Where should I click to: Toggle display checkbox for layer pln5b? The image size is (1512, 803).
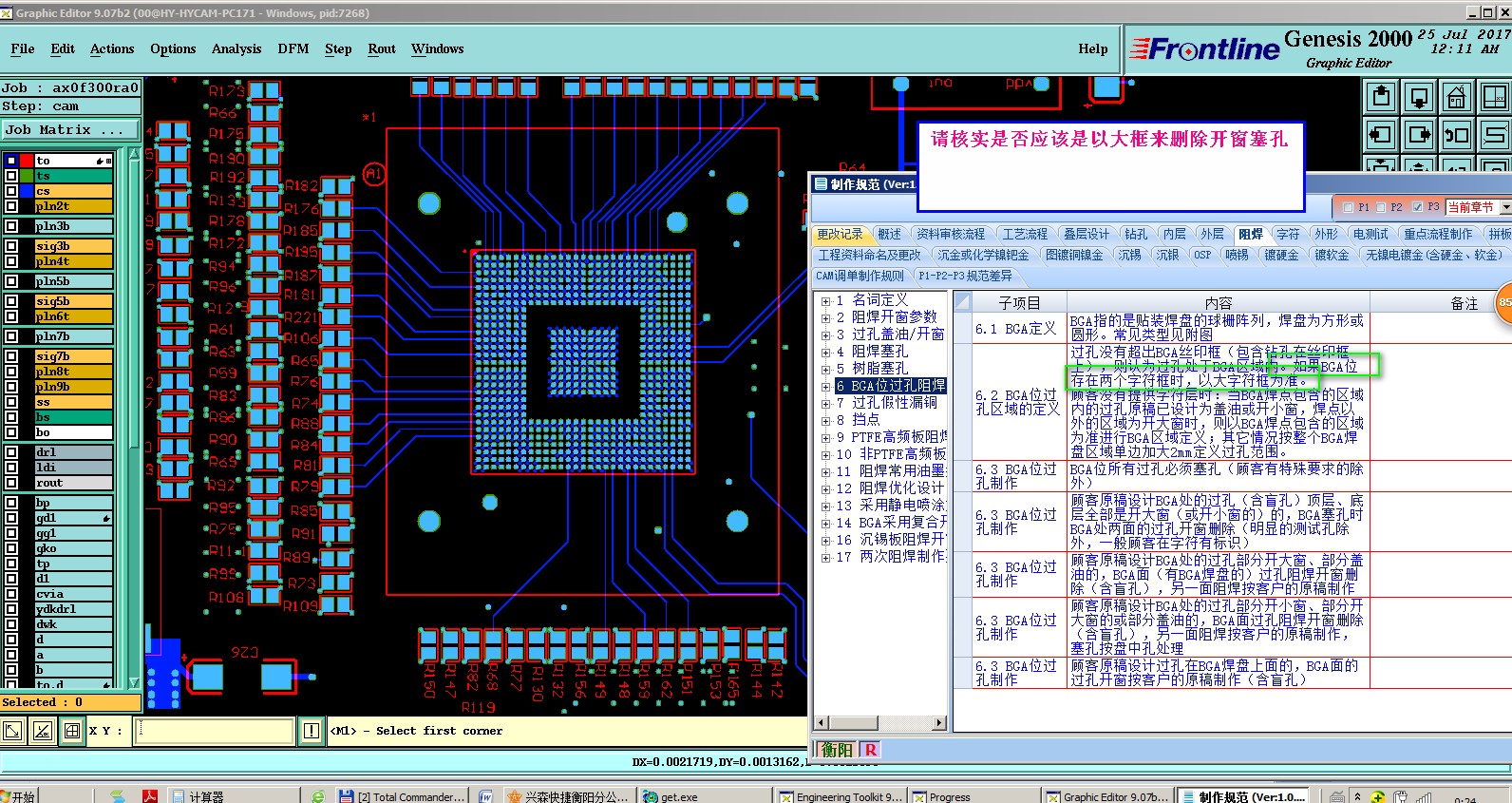10,281
